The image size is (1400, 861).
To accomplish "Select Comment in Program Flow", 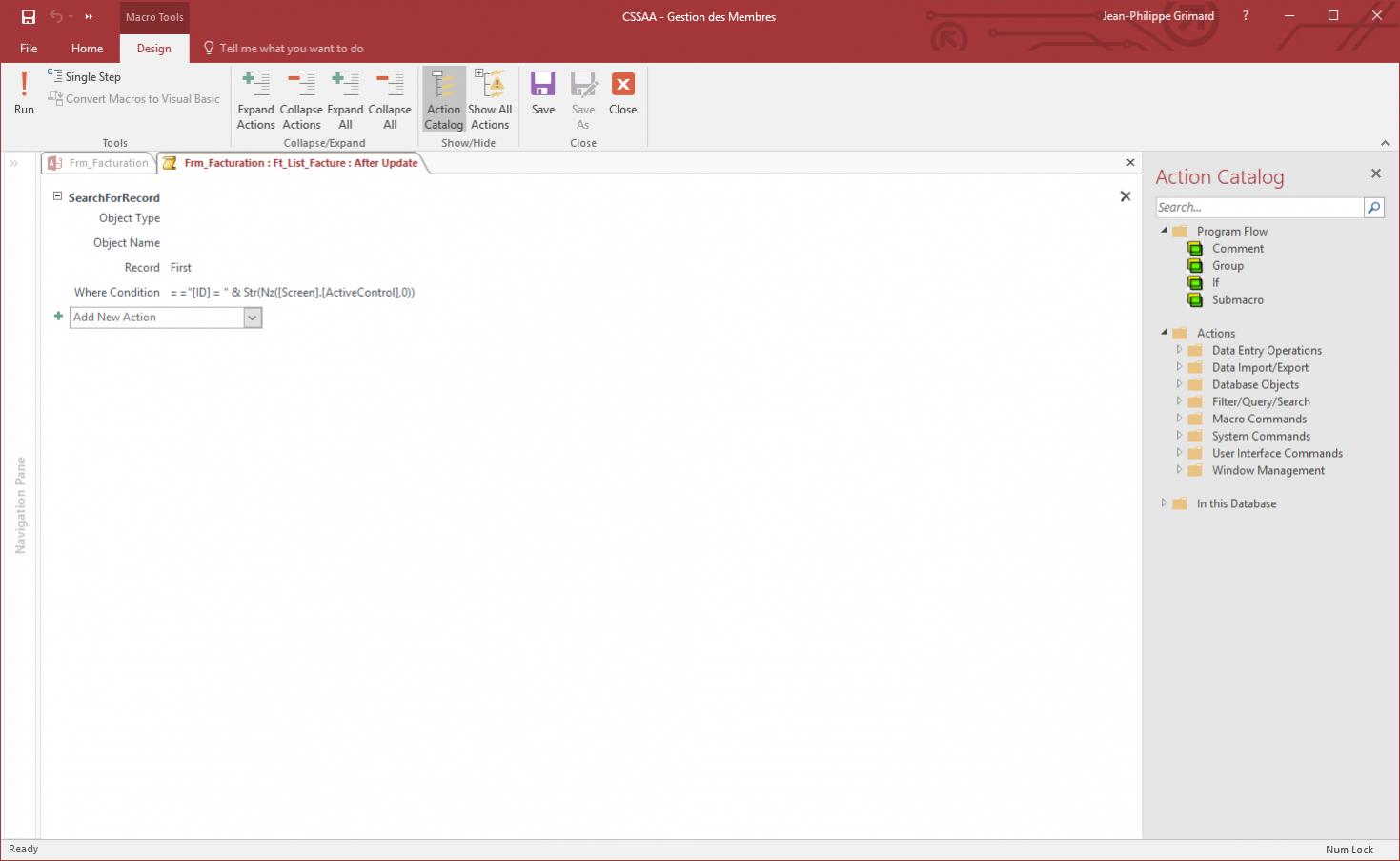I will (1237, 249).
